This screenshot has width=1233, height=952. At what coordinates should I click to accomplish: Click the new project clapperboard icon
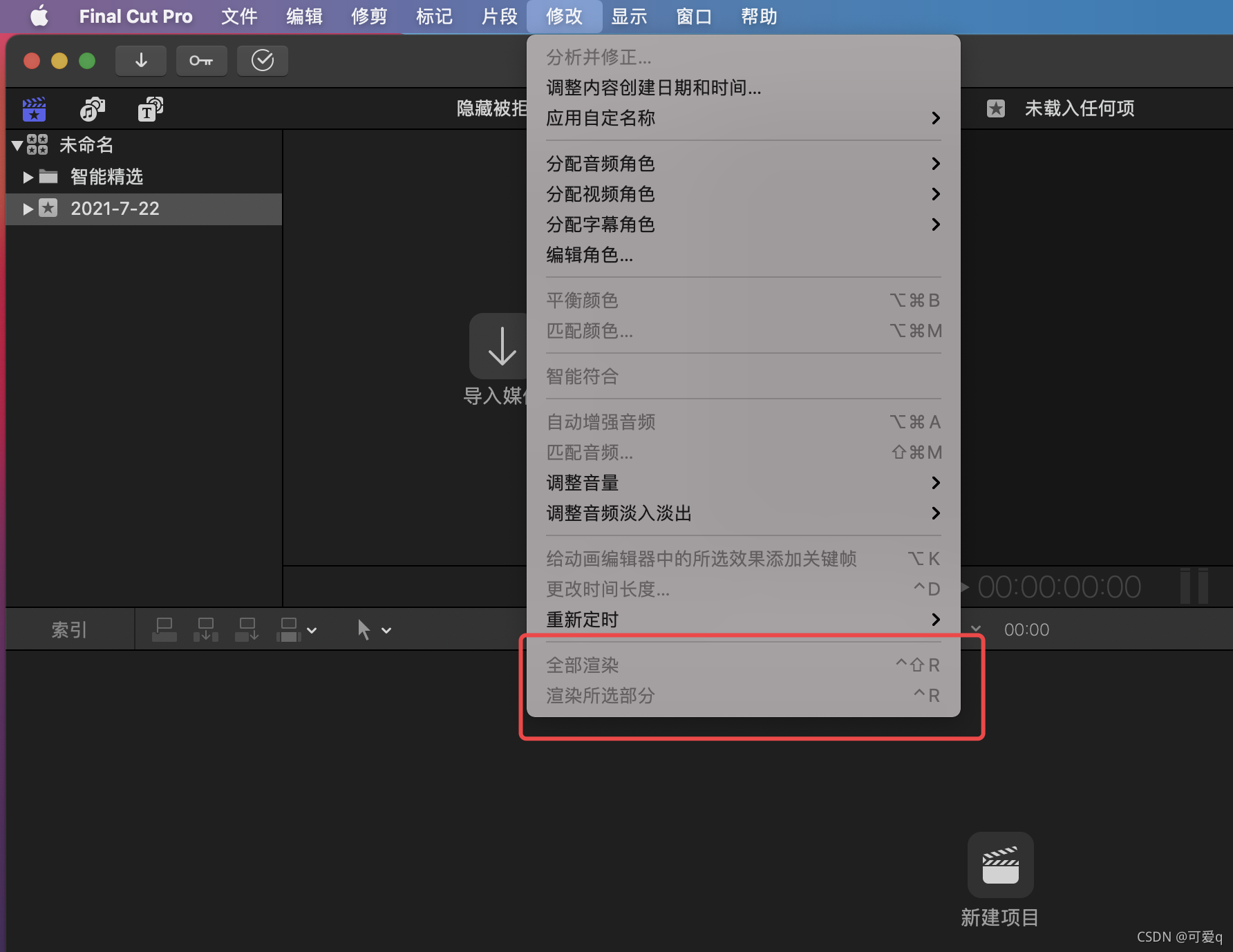pyautogui.click(x=1001, y=865)
